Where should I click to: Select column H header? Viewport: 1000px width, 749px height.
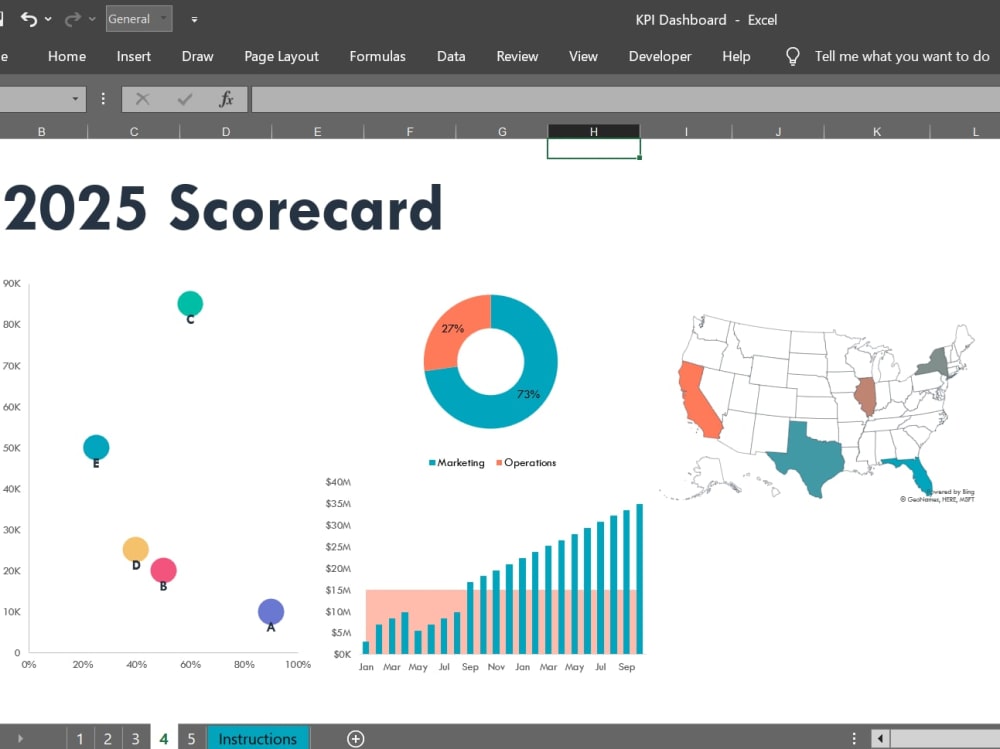pos(594,131)
